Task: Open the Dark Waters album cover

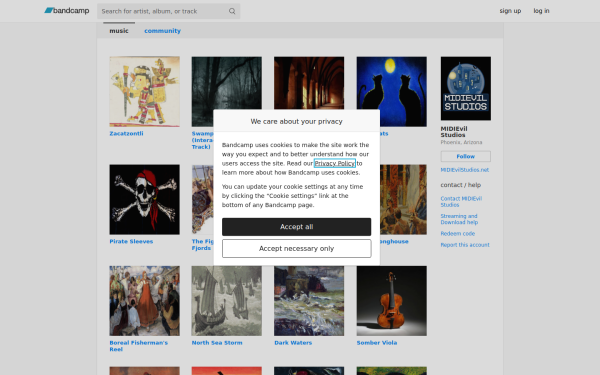Action: click(309, 301)
